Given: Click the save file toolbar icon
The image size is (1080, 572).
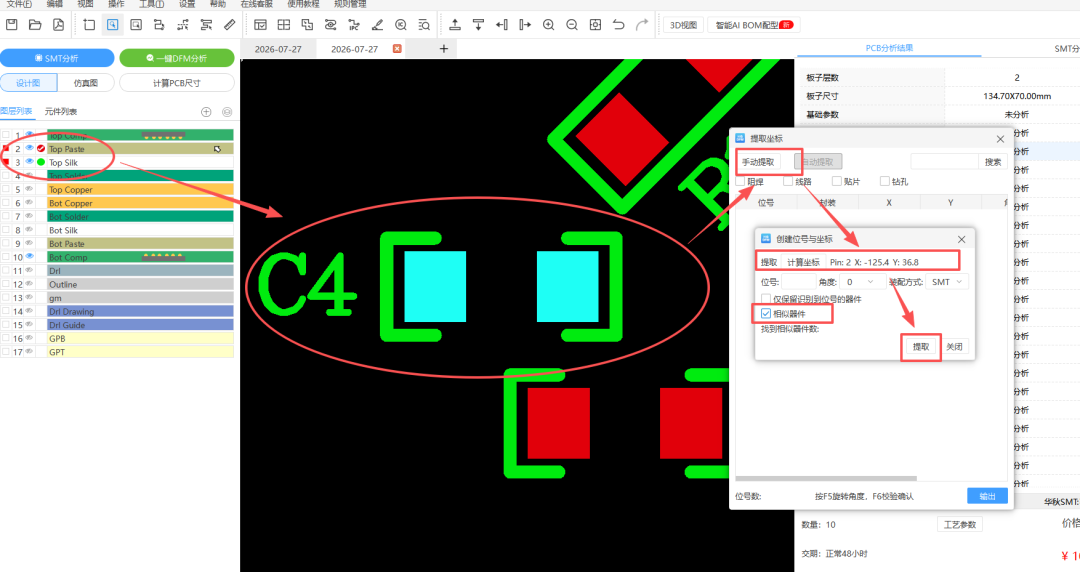Looking at the screenshot, I should tap(11, 25).
